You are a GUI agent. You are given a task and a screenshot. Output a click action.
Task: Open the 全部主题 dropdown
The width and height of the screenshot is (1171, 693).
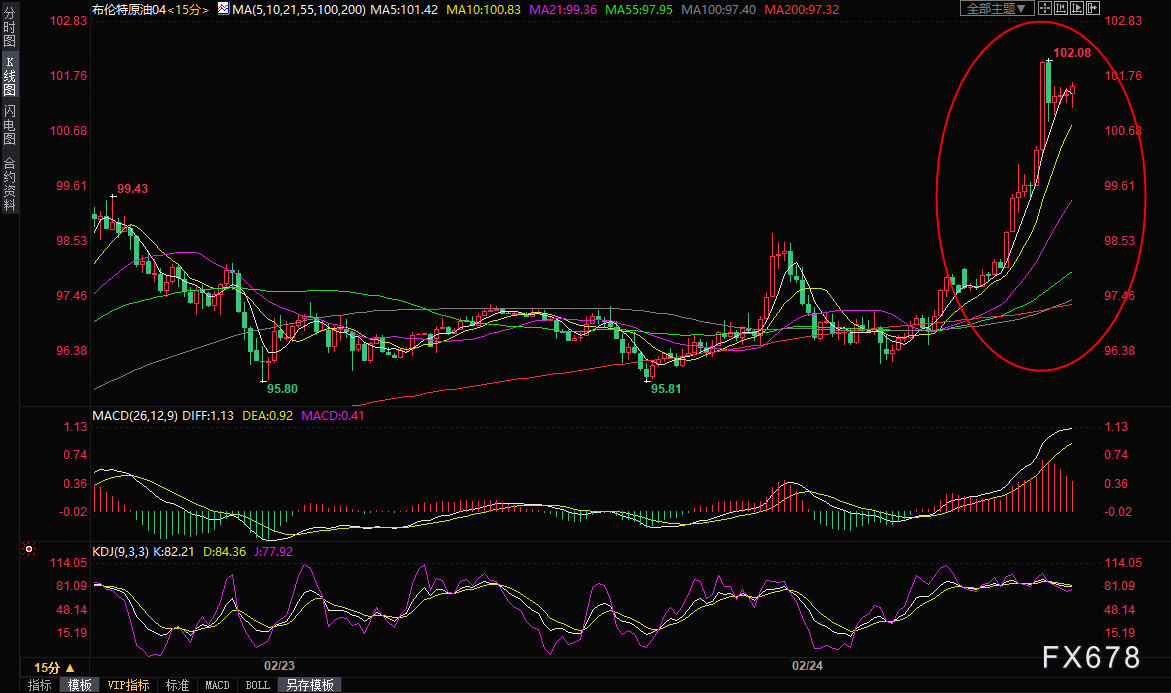(x=997, y=8)
